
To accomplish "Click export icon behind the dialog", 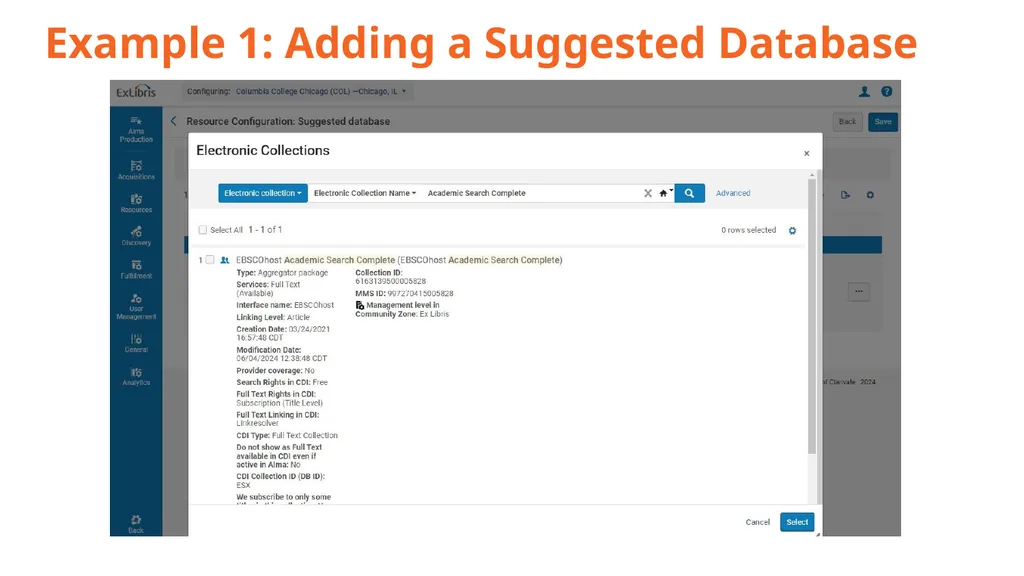I will click(x=845, y=195).
